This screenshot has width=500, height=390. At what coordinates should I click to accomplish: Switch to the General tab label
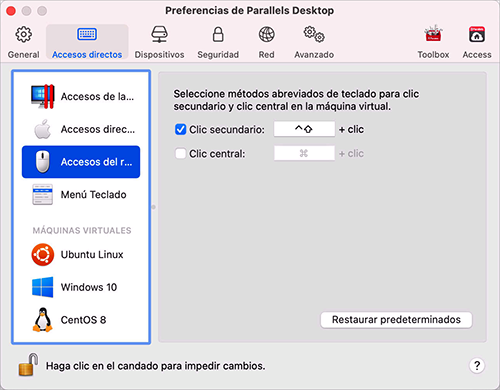point(23,55)
